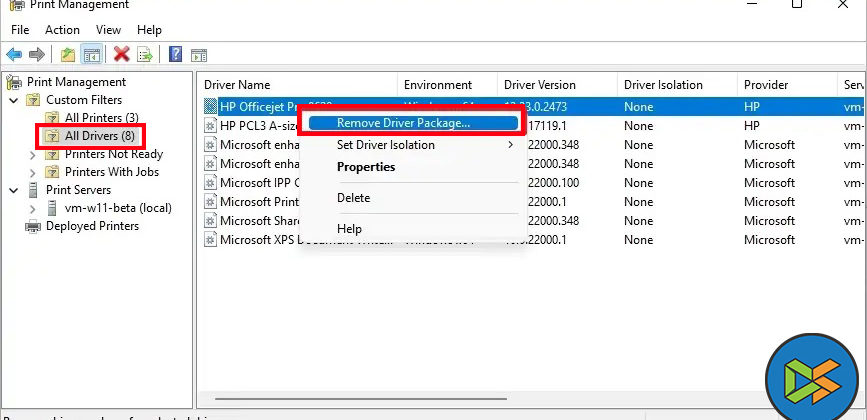Image resolution: width=867 pixels, height=420 pixels.
Task: Click the blue Help question mark icon
Action: click(175, 54)
